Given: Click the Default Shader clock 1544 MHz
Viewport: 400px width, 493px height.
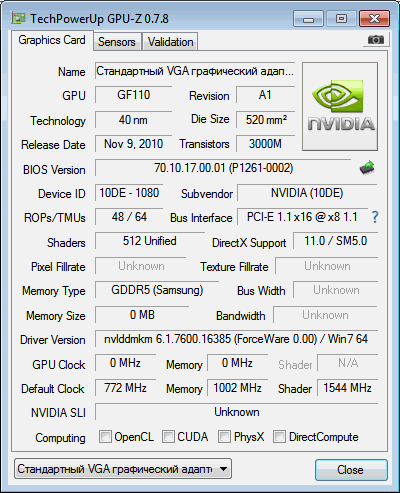Looking at the screenshot, I should click(348, 388).
